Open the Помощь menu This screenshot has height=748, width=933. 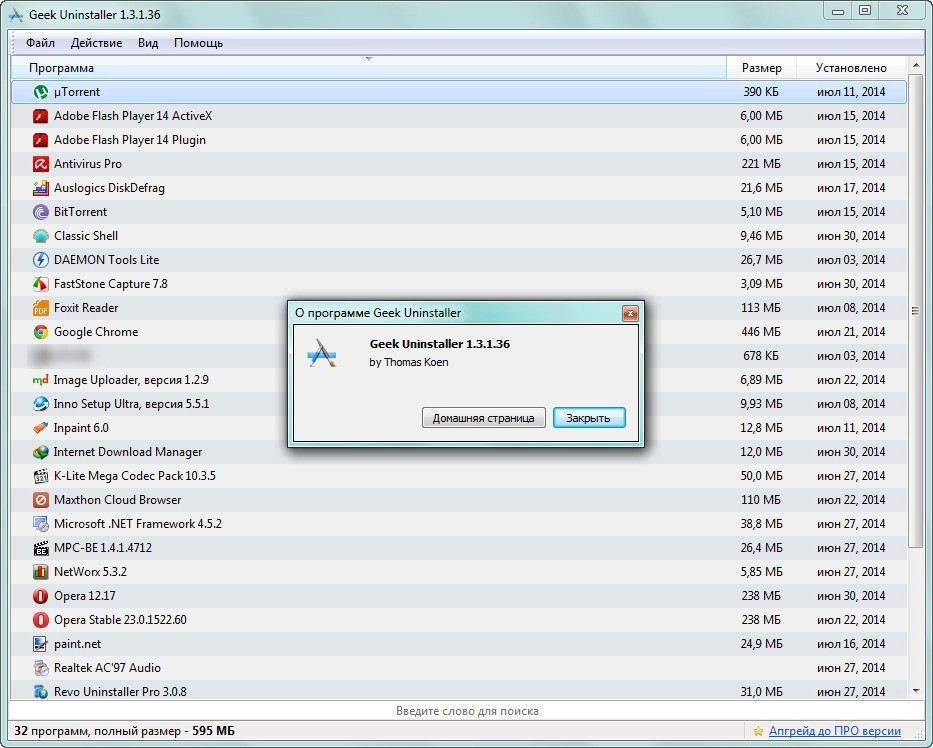[198, 43]
